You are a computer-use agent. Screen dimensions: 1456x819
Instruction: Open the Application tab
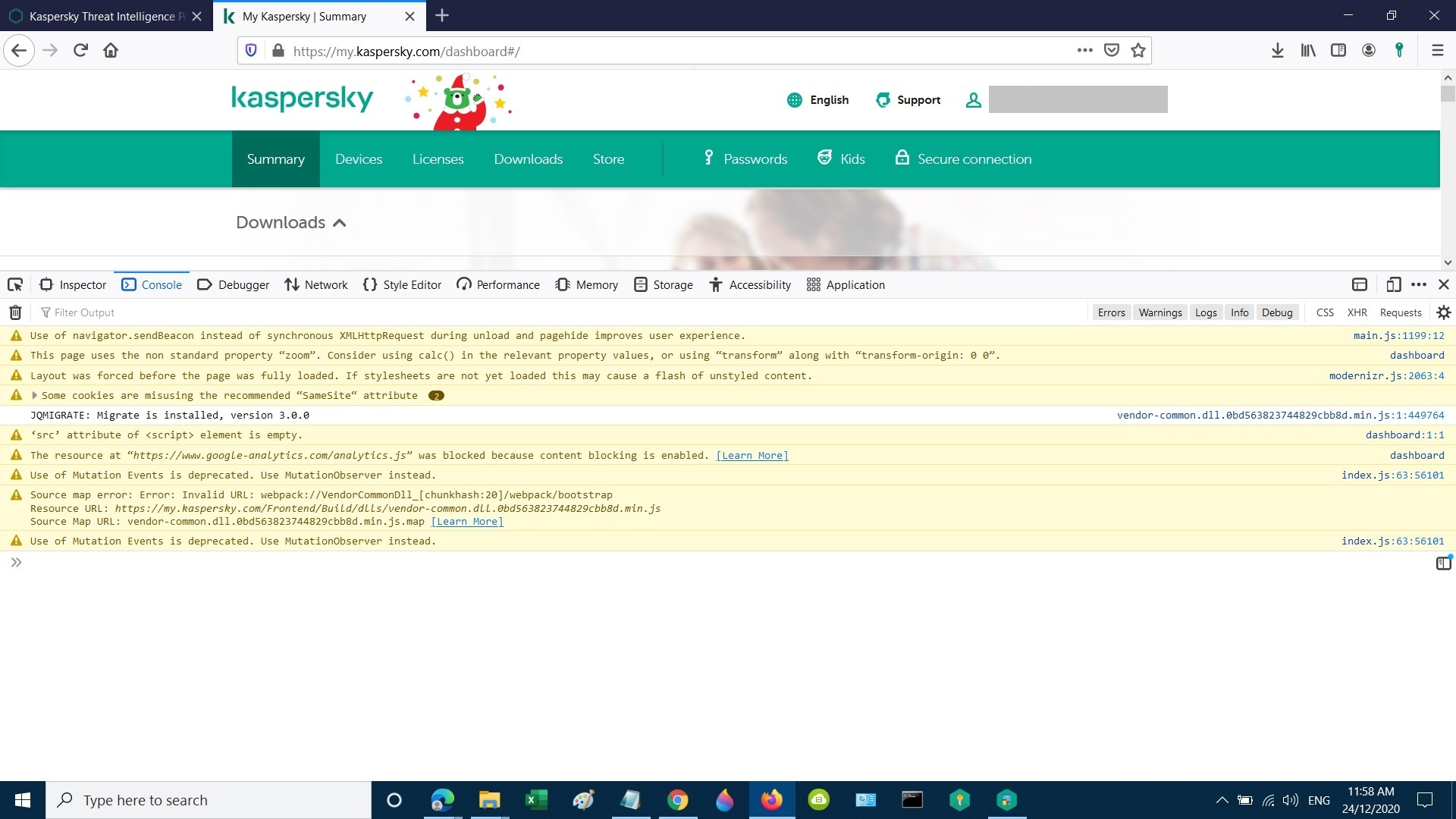pos(846,284)
